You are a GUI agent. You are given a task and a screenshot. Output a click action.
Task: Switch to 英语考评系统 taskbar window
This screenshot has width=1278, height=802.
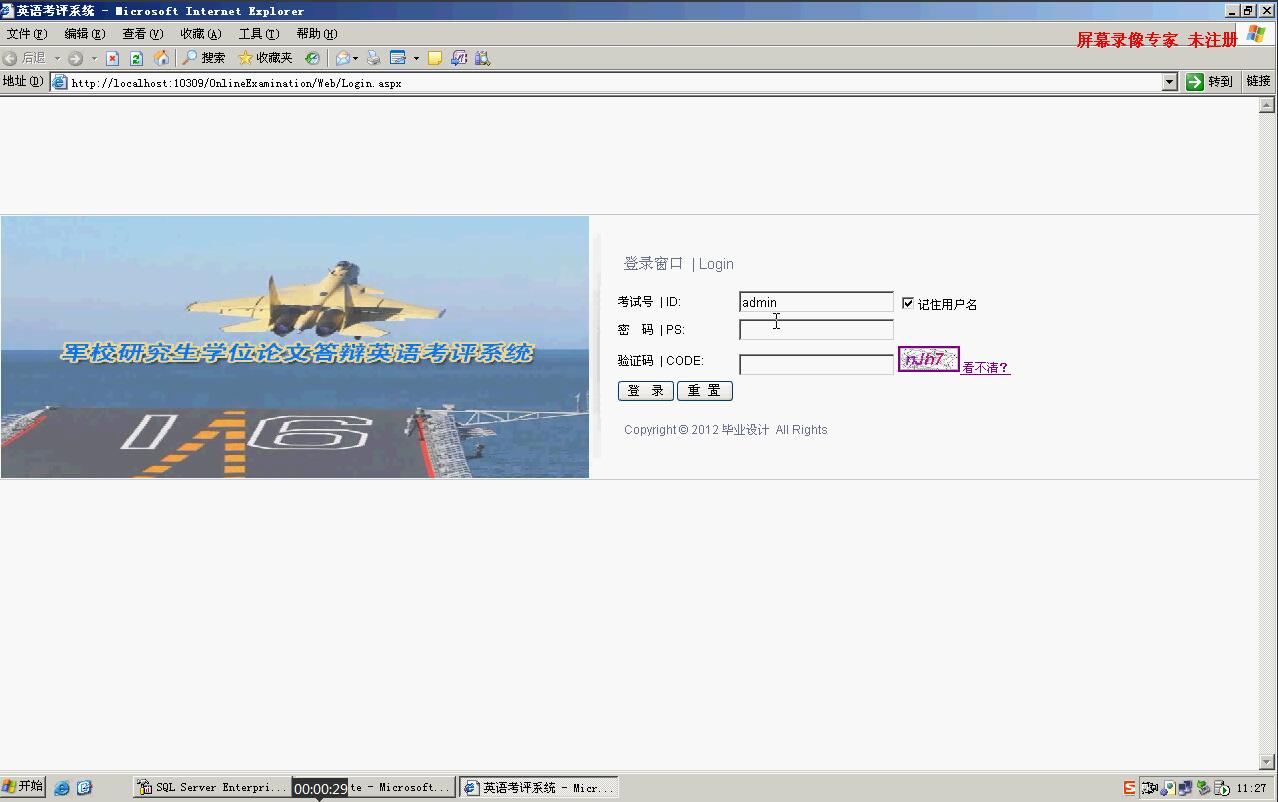point(539,788)
